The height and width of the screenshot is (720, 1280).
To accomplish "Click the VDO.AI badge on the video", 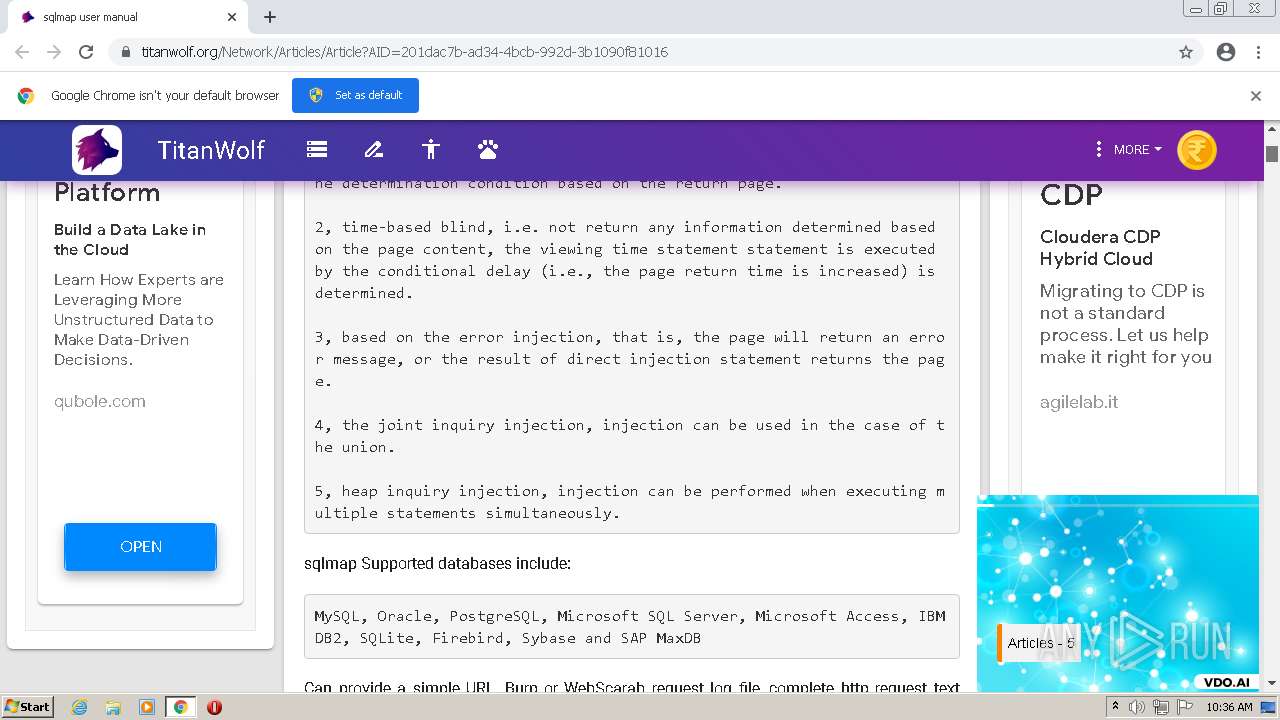I will (x=1227, y=683).
